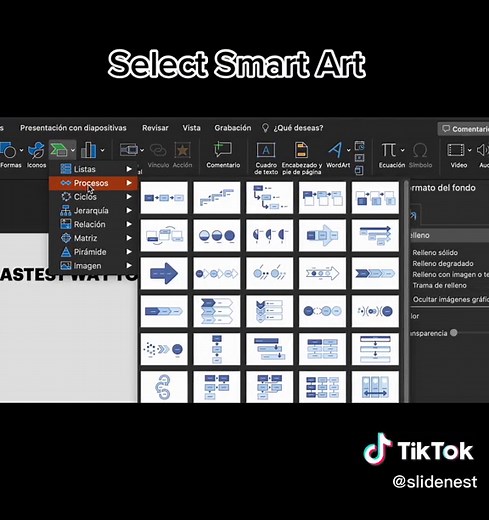
Task: Expand the Pirámide submenu arrow
Action: (129, 252)
